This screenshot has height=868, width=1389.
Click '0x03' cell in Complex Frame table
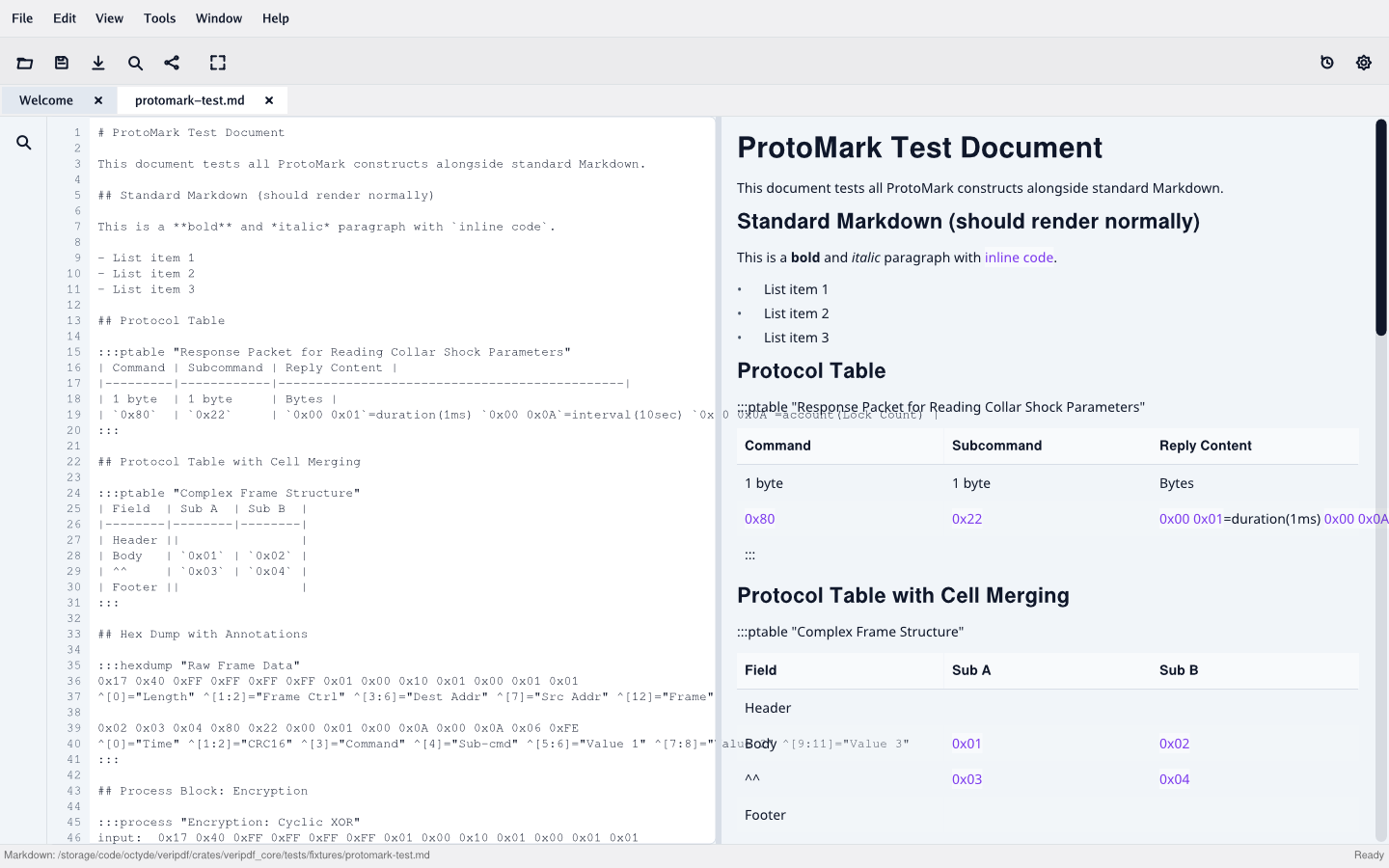967,779
